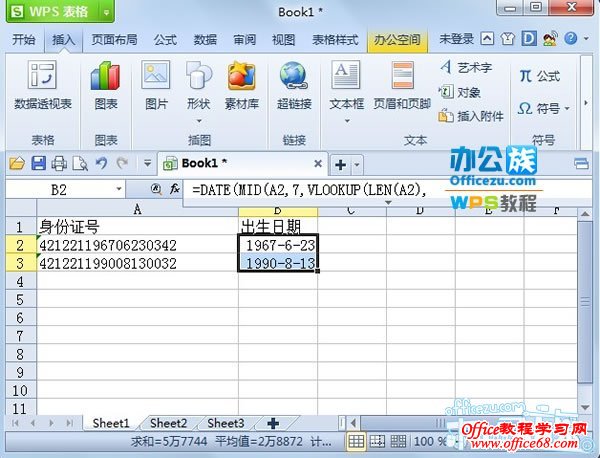Image resolution: width=600 pixels, height=458 pixels.
Task: Open header and footer (页眉和页脚)
Action: pyautogui.click(x=402, y=85)
